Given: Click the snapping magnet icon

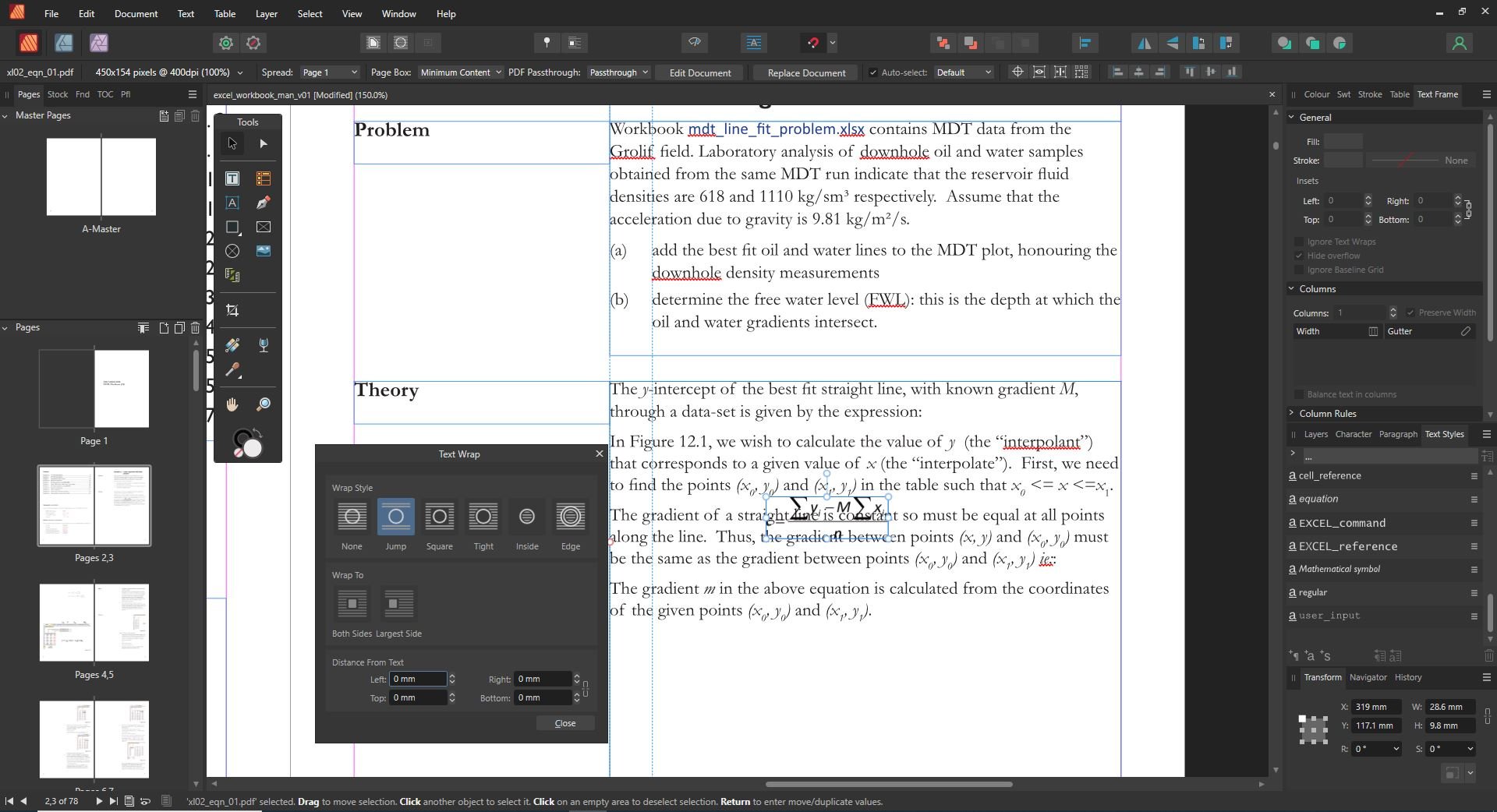Looking at the screenshot, I should 812,43.
